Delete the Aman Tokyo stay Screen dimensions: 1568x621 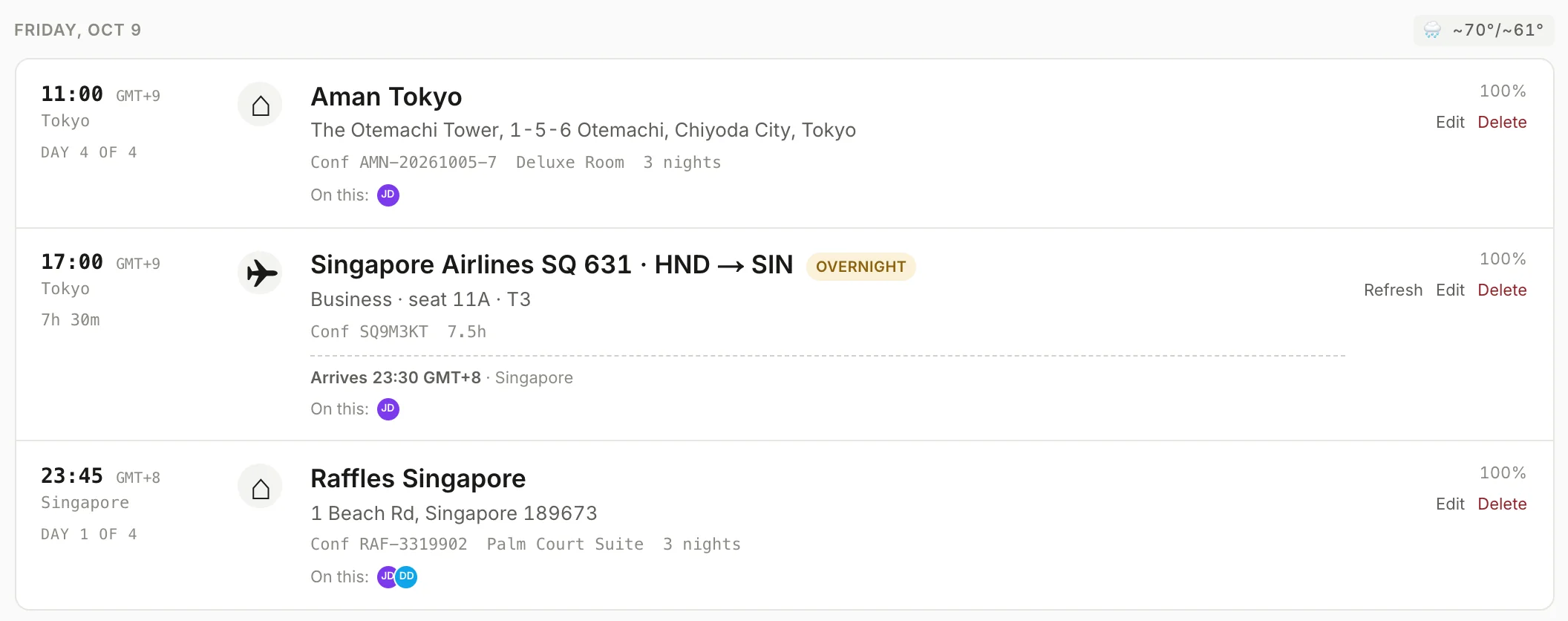[x=1502, y=123]
